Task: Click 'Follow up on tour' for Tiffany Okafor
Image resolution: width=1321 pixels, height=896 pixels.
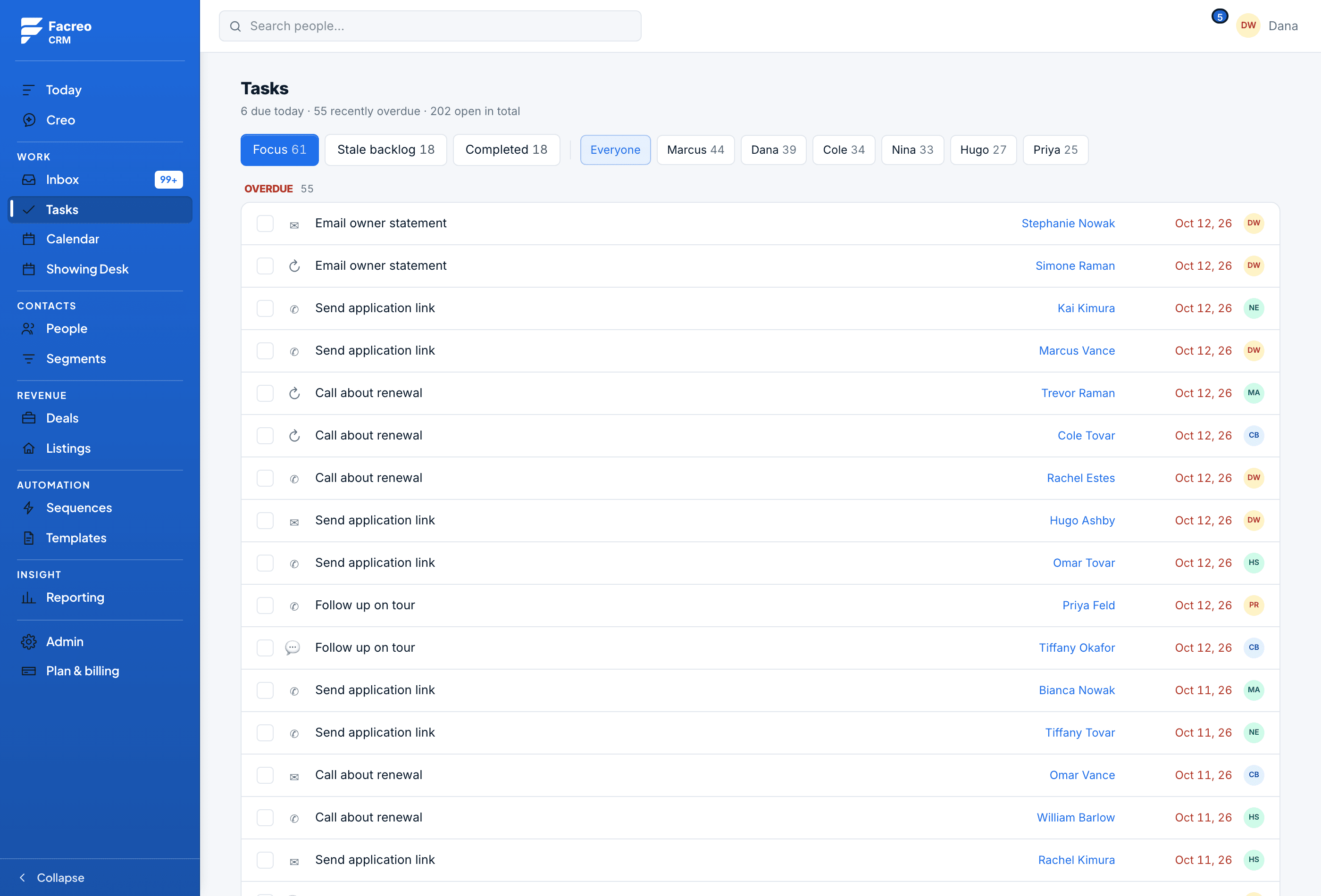Action: (365, 647)
